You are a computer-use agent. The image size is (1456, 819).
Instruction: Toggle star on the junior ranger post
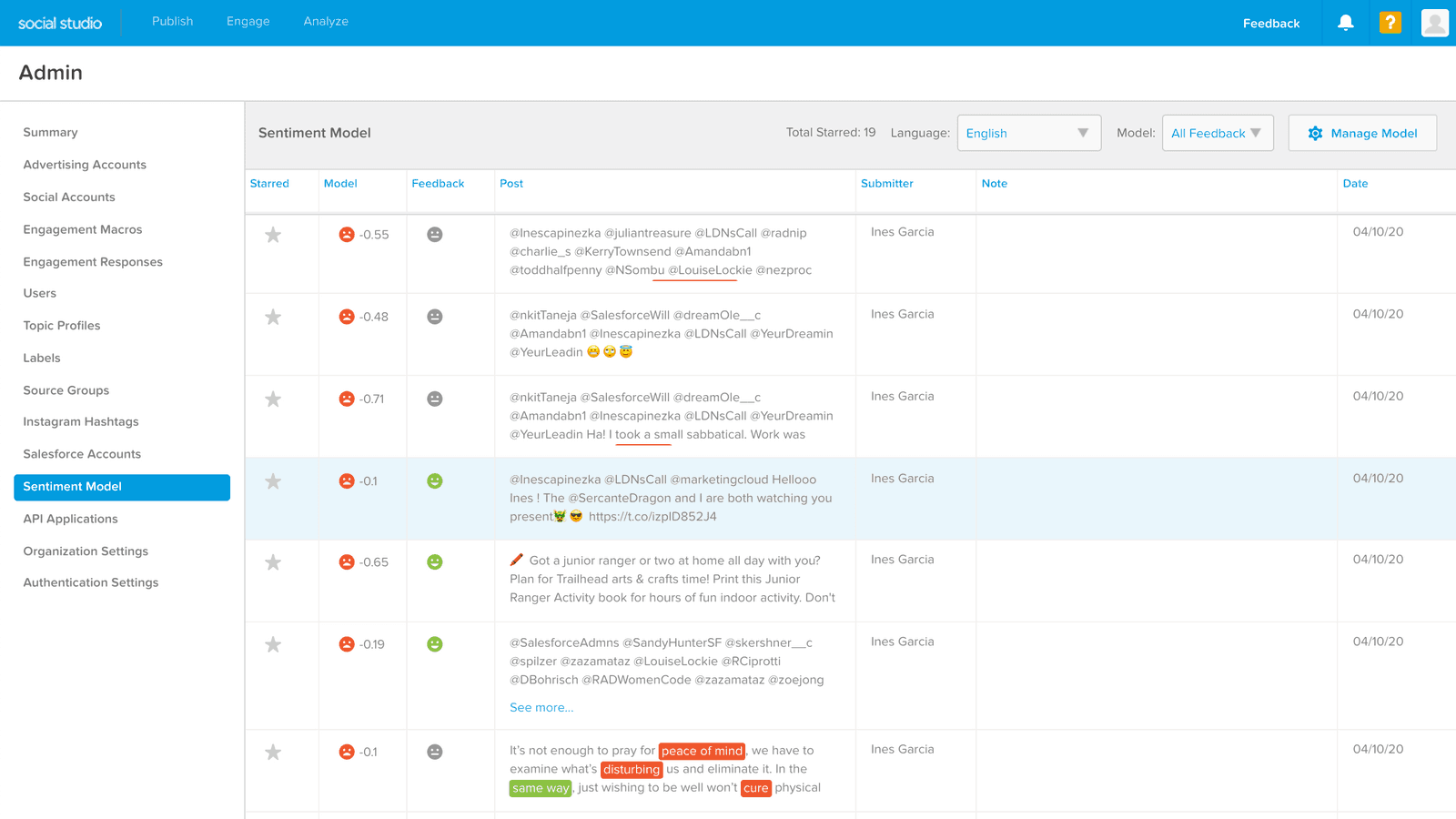[x=273, y=562]
